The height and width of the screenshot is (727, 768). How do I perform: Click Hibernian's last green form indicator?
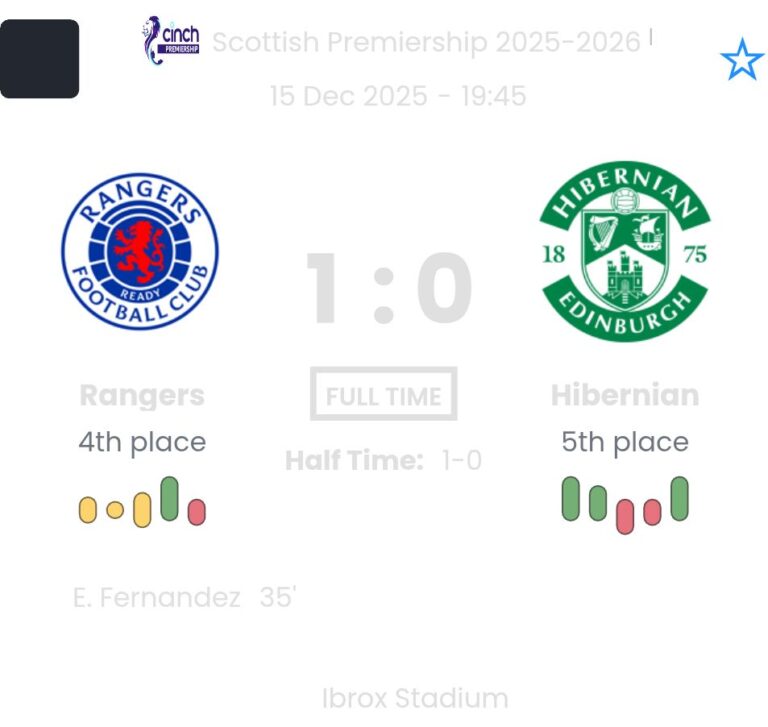tap(679, 498)
